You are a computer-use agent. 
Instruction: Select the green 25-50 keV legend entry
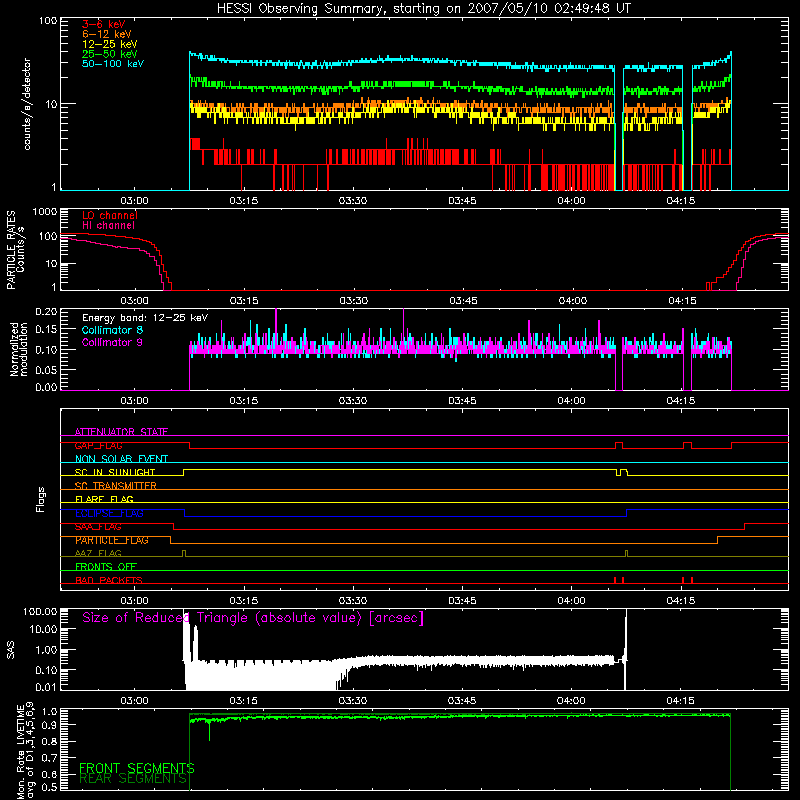click(x=110, y=54)
